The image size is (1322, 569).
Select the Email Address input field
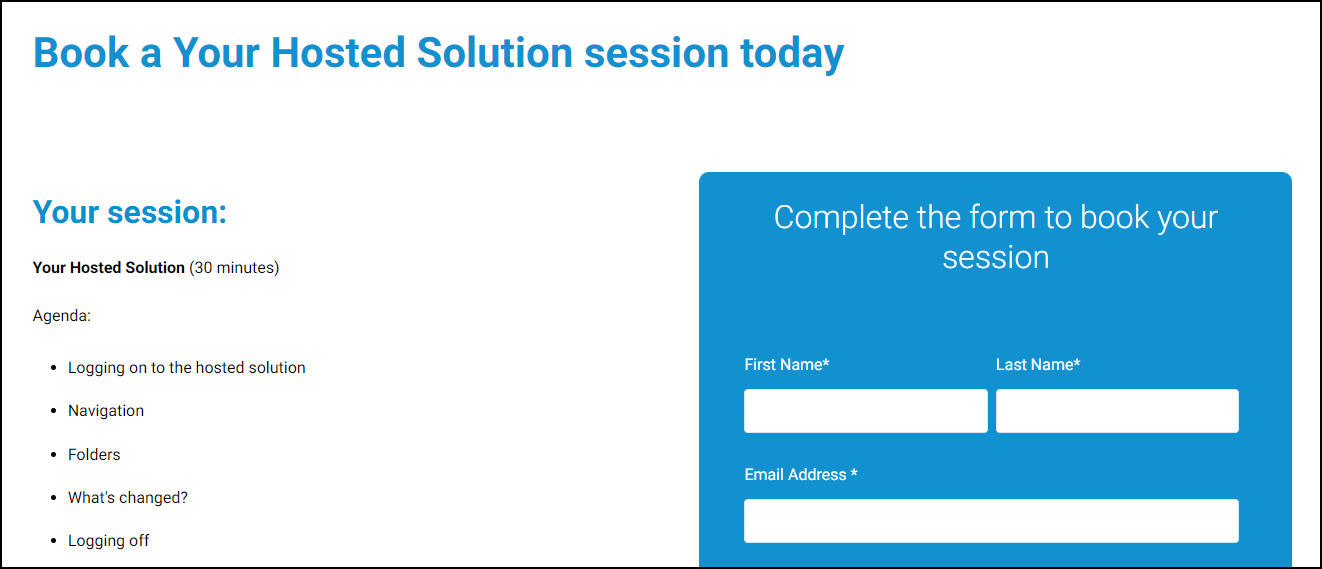coord(991,521)
